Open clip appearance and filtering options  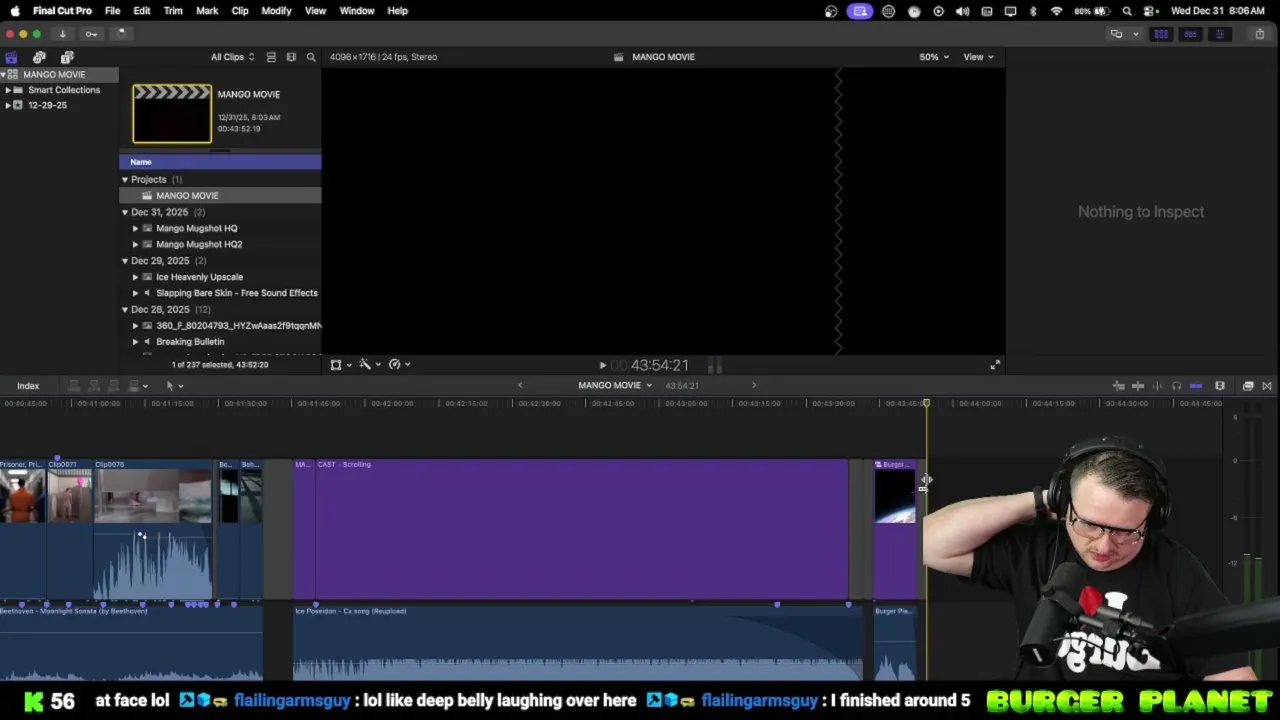291,57
